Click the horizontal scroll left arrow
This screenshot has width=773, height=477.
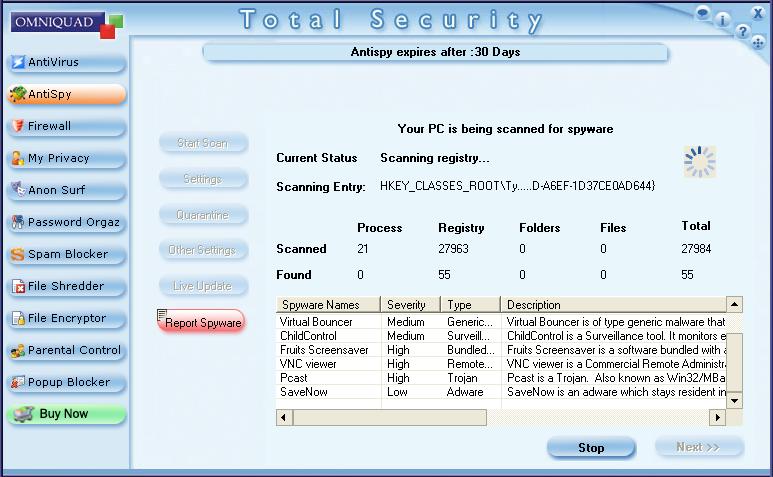(283, 418)
